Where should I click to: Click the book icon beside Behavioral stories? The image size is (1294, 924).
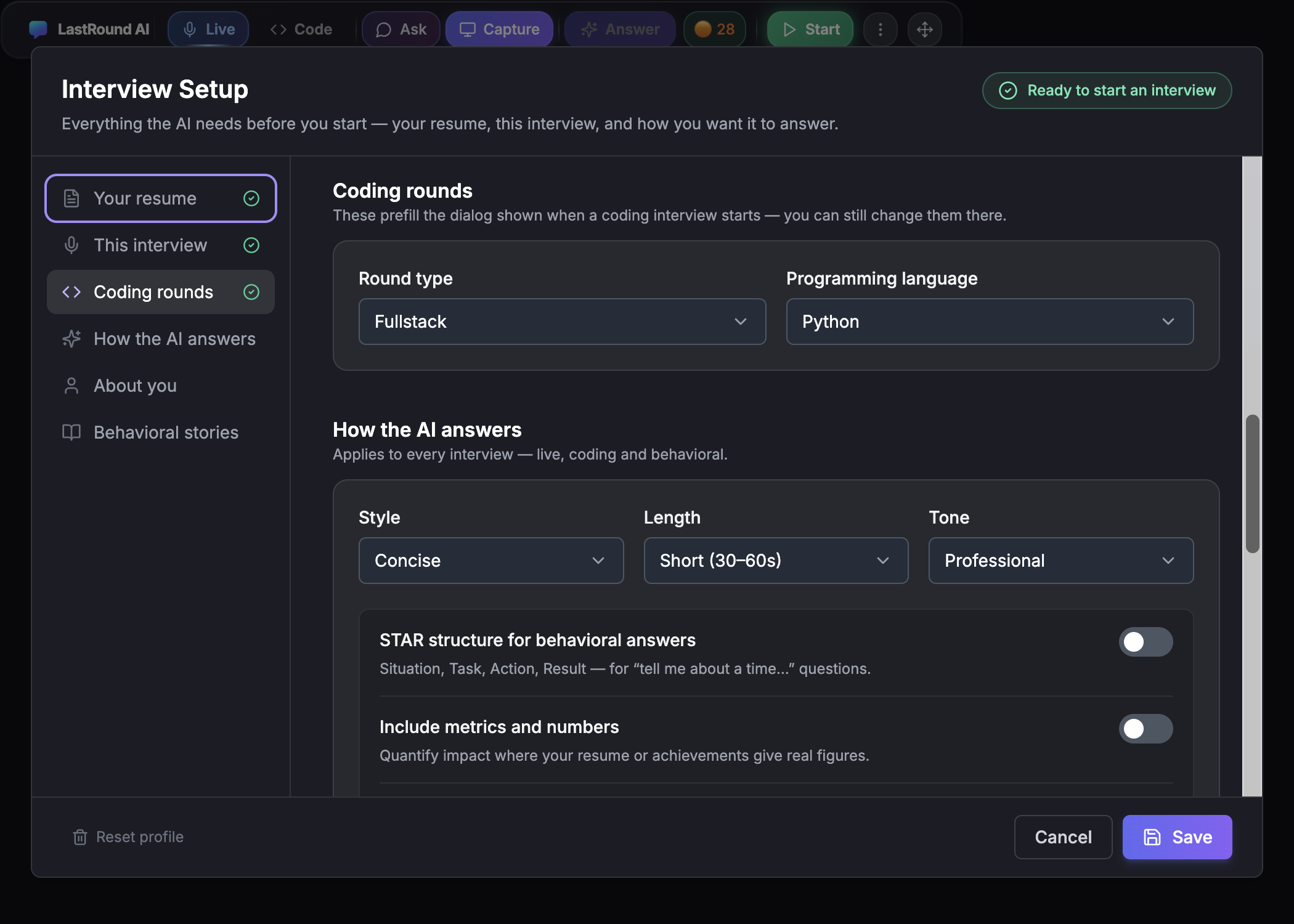(71, 432)
